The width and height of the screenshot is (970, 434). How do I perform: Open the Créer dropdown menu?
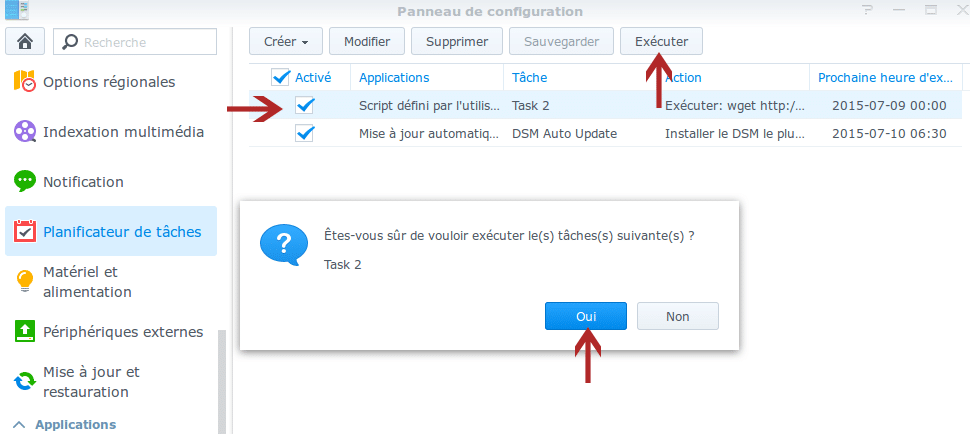tap(286, 41)
